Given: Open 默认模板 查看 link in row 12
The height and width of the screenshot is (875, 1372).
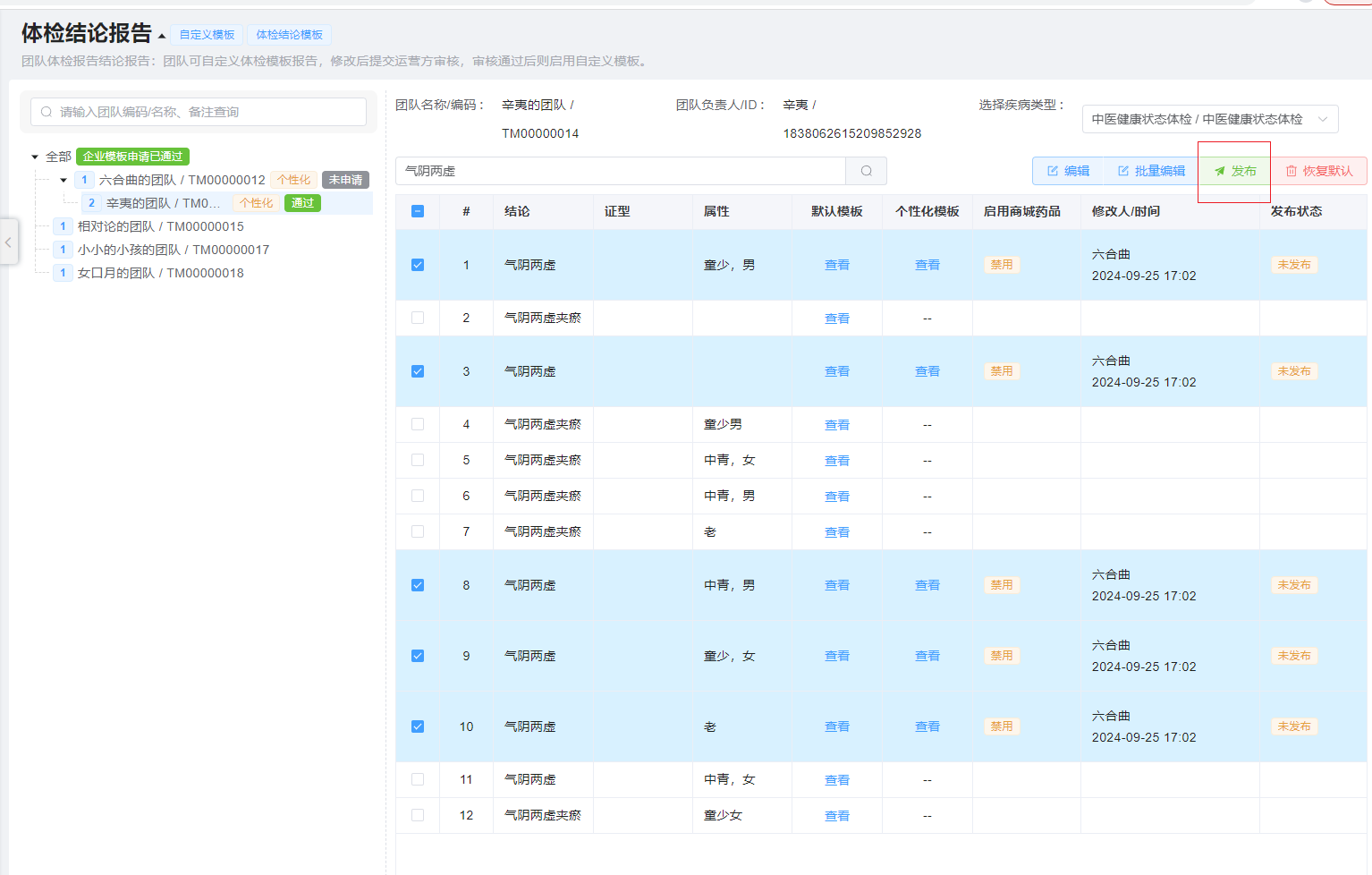Looking at the screenshot, I should point(837,816).
